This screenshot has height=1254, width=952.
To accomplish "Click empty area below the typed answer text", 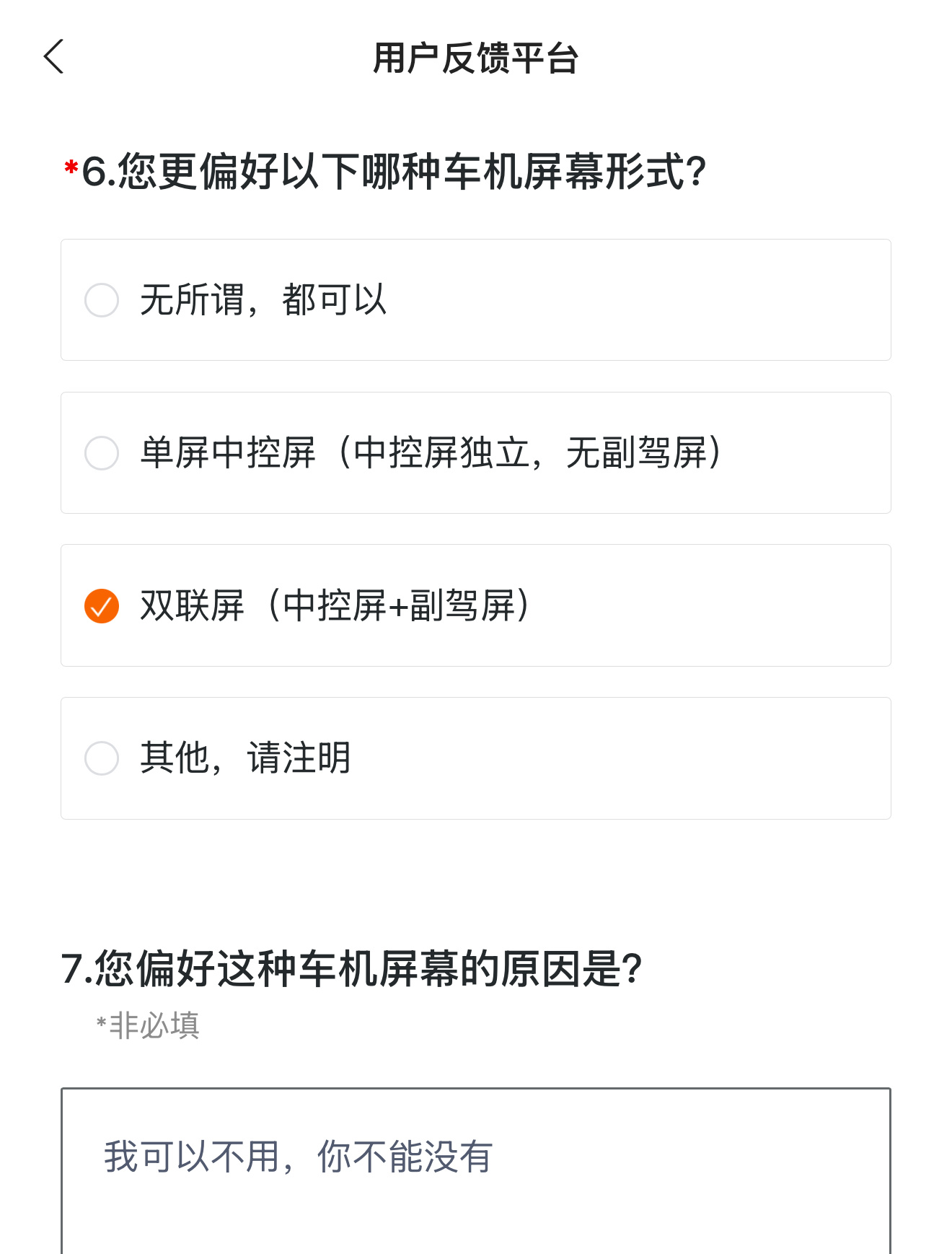I will pos(476,1219).
